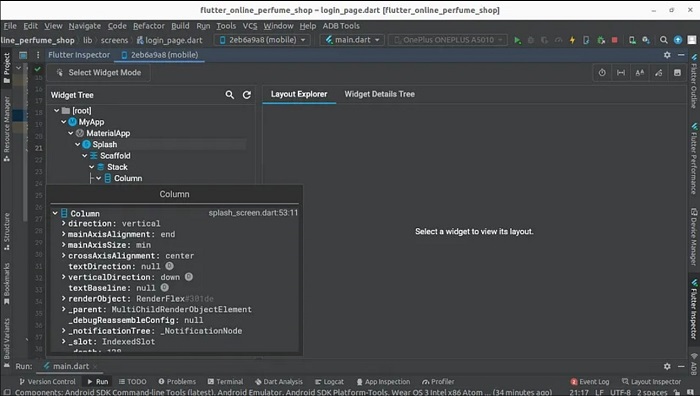Refresh the Widget Tree
This screenshot has height=396, width=700.
pos(246,95)
